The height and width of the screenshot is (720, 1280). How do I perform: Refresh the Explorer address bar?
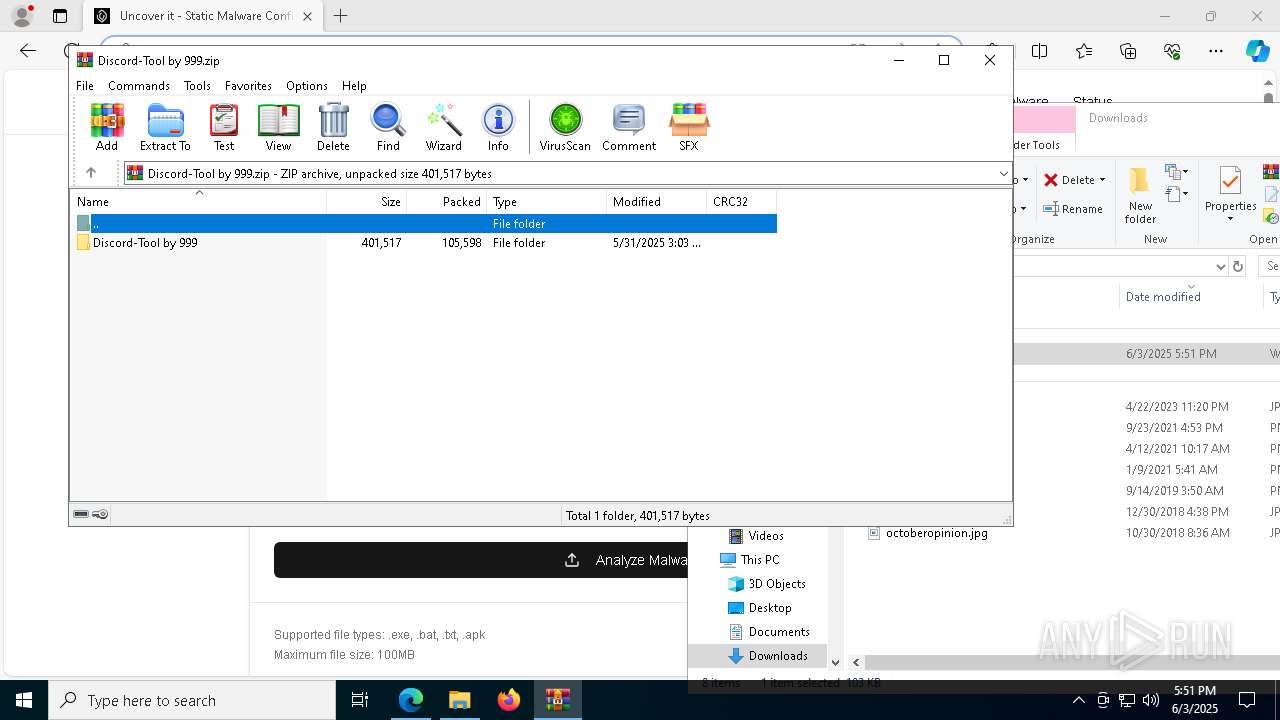(1238, 266)
